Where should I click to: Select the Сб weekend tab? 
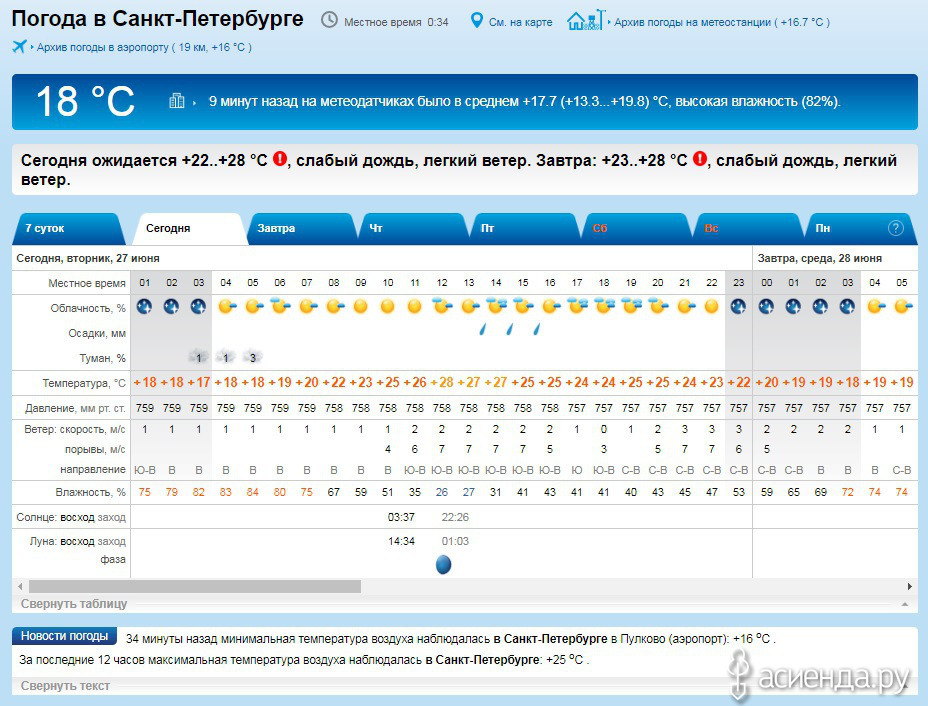600,228
